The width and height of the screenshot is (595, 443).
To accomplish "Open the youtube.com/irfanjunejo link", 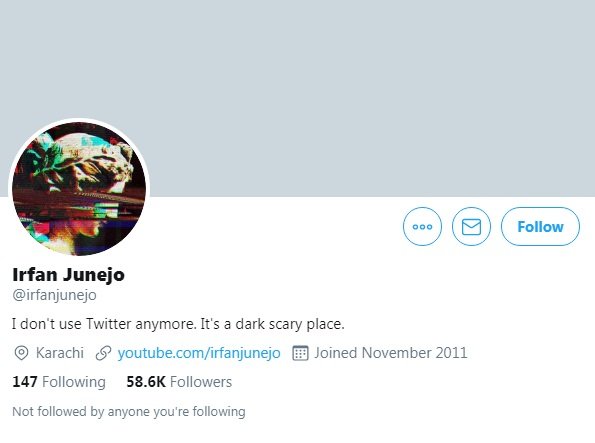I will pyautogui.click(x=199, y=353).
